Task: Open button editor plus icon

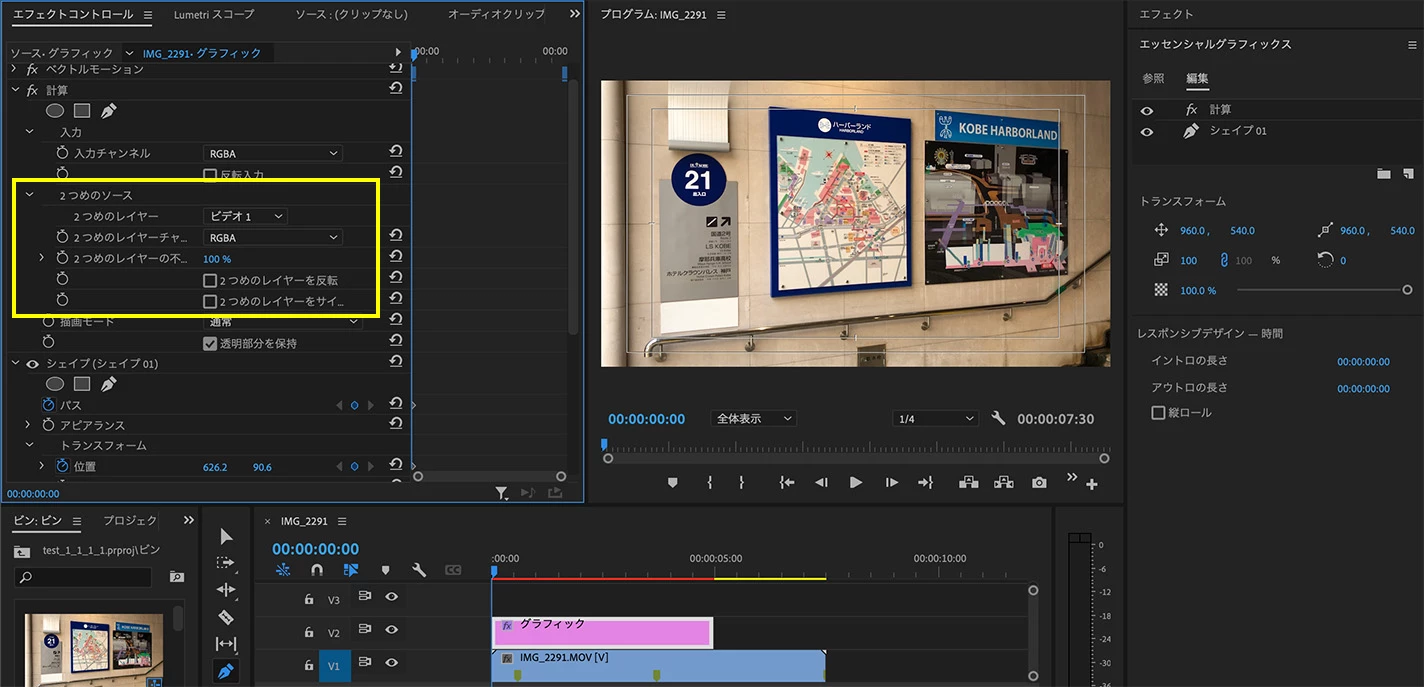Action: click(1092, 485)
